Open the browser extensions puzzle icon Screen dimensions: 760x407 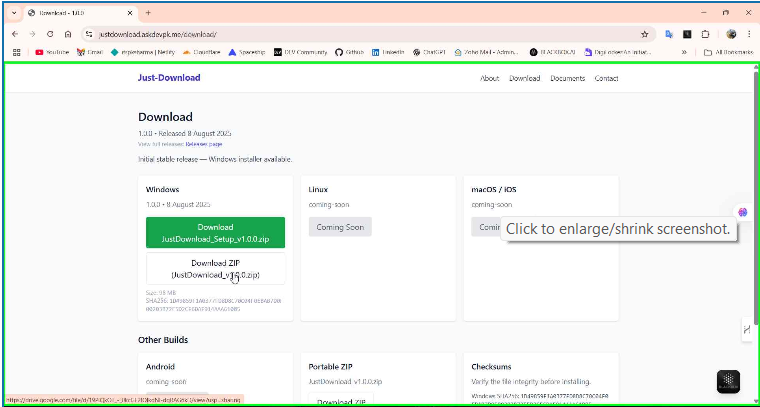[x=705, y=34]
